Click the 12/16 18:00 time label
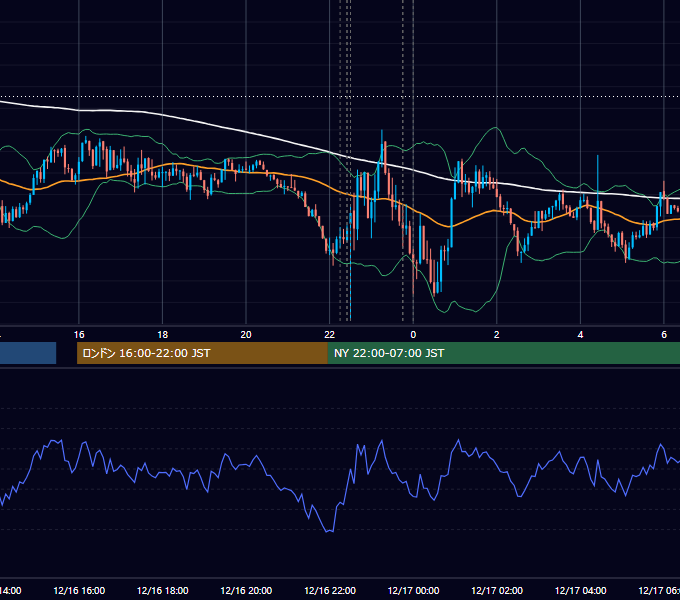This screenshot has width=680, height=600. click(163, 590)
